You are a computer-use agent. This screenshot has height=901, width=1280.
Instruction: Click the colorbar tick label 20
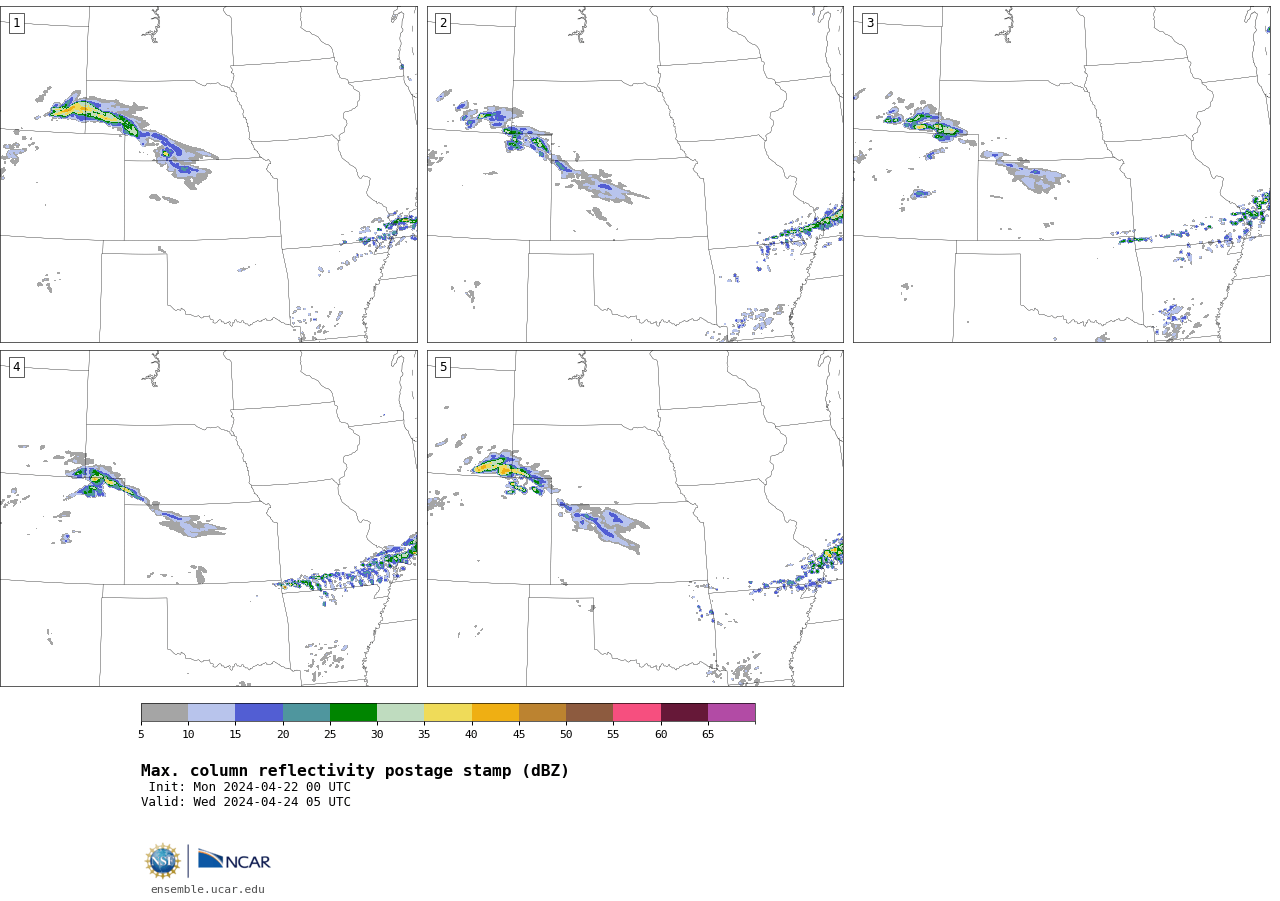click(283, 735)
